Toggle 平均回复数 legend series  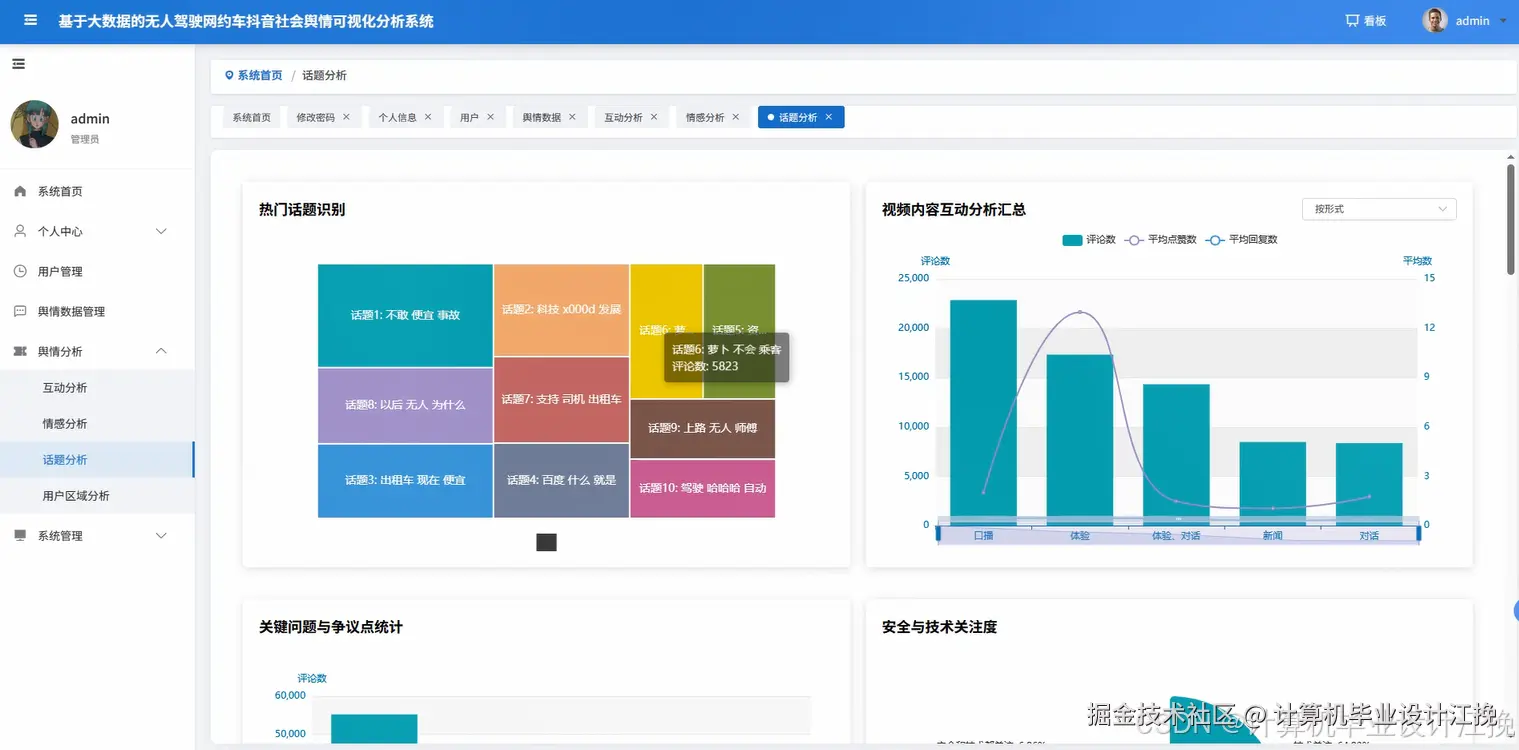click(x=1242, y=240)
